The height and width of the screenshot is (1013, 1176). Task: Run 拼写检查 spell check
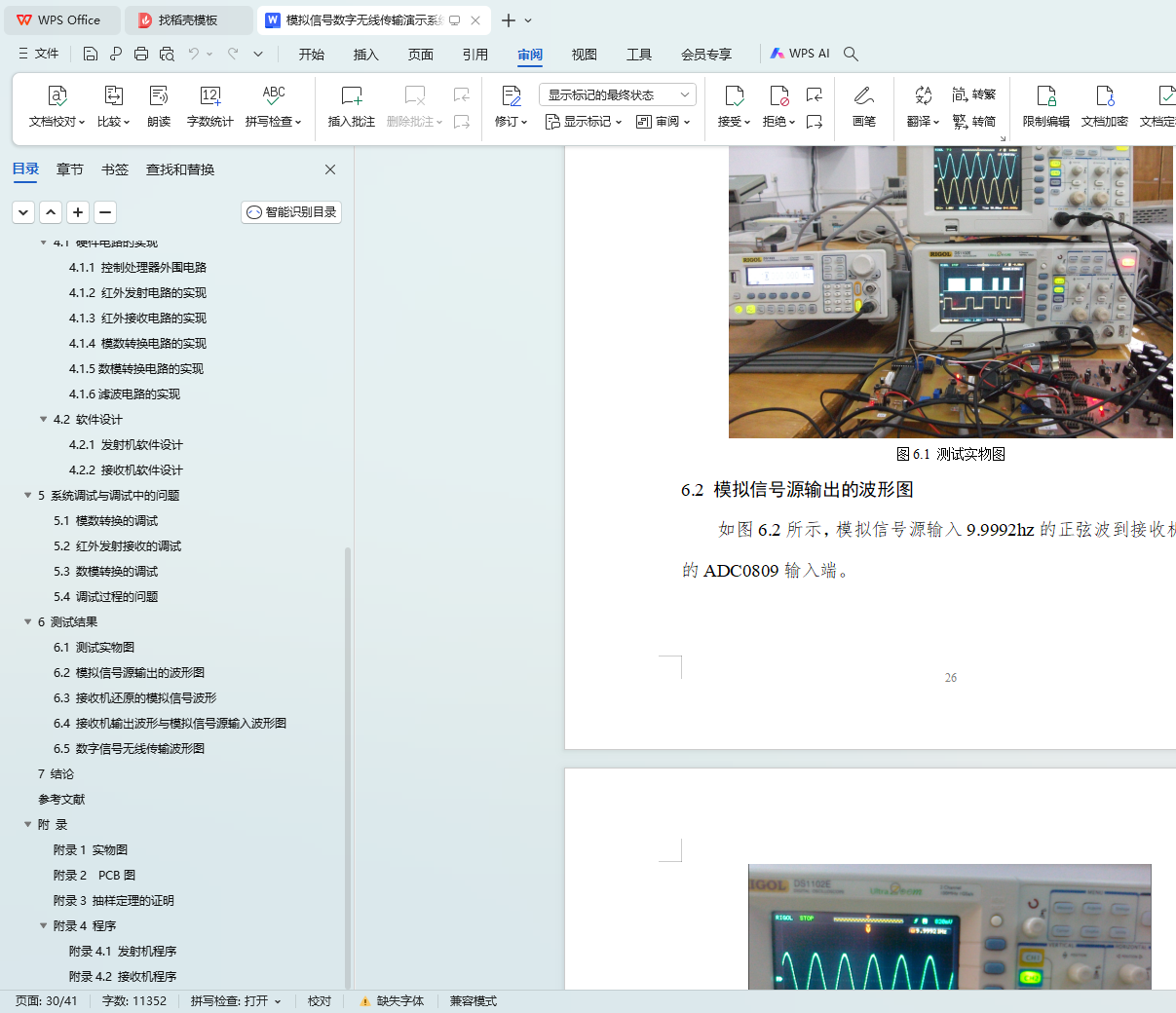274,106
